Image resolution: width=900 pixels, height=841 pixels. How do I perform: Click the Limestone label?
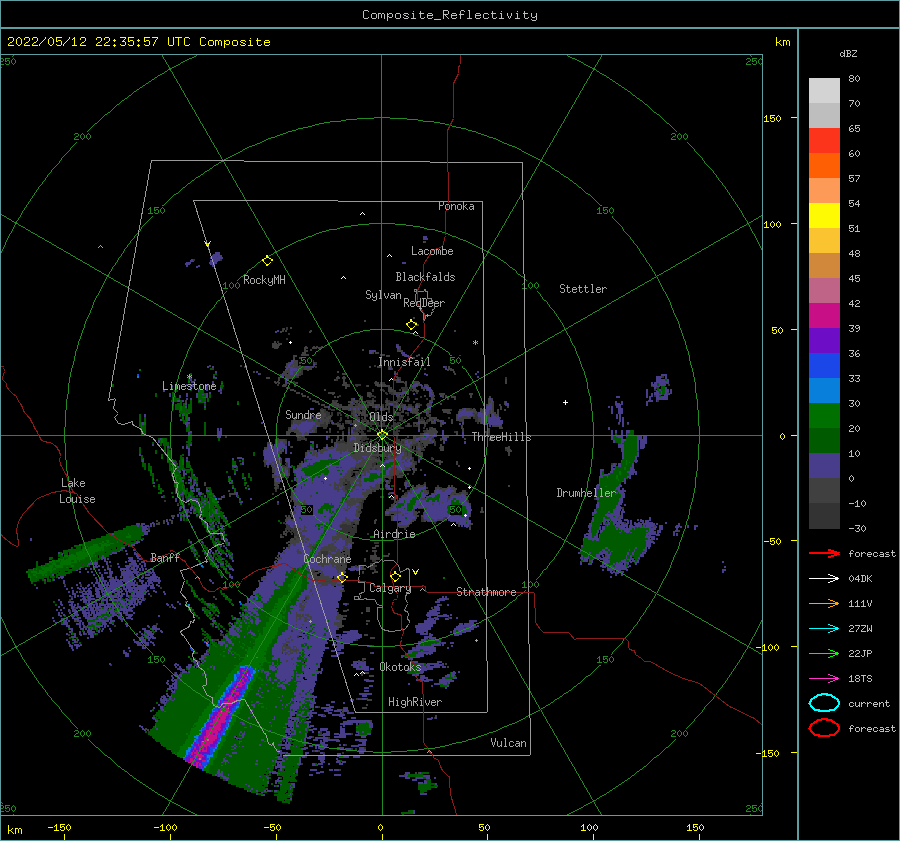pos(189,386)
